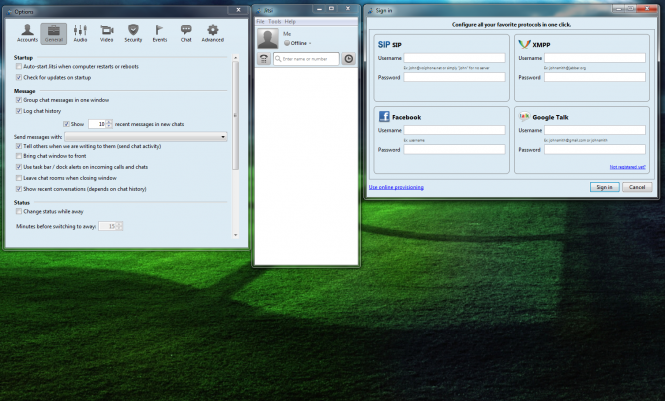Toggle Group chat messages in one window
The width and height of the screenshot is (665, 401).
coord(19,100)
